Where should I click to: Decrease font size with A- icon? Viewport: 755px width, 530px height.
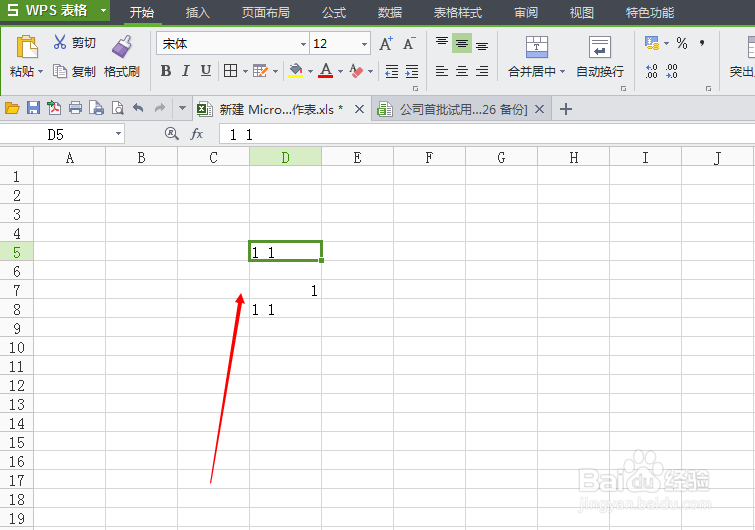409,43
